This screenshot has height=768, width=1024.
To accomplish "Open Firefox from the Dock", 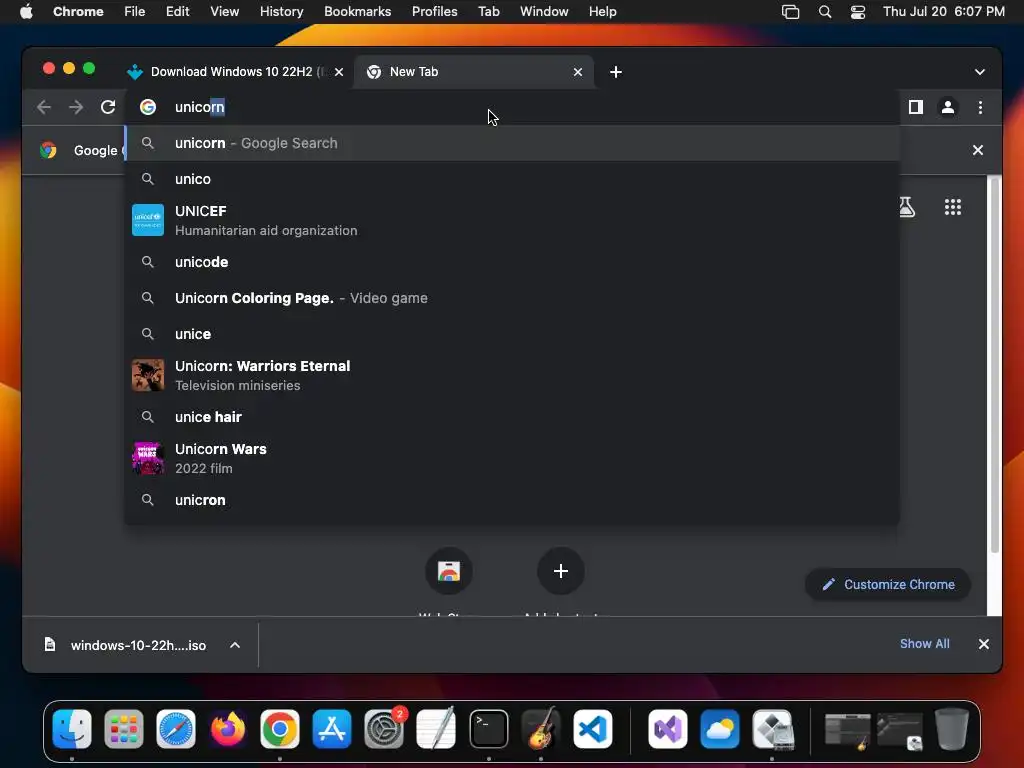I will coord(228,728).
